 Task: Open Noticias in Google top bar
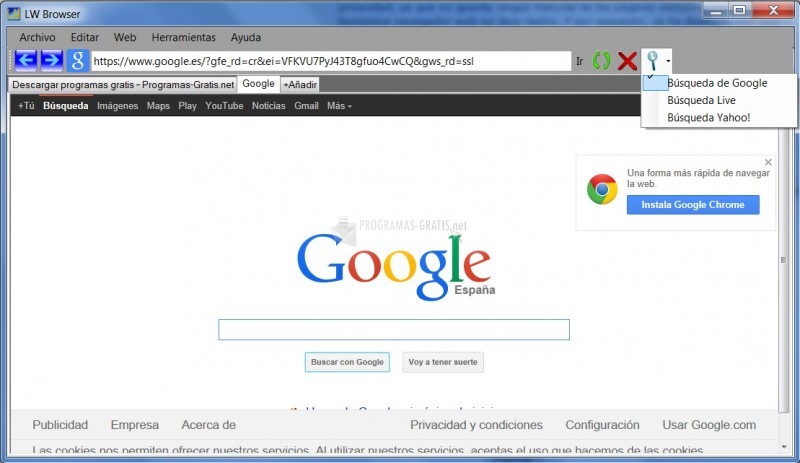[268, 106]
